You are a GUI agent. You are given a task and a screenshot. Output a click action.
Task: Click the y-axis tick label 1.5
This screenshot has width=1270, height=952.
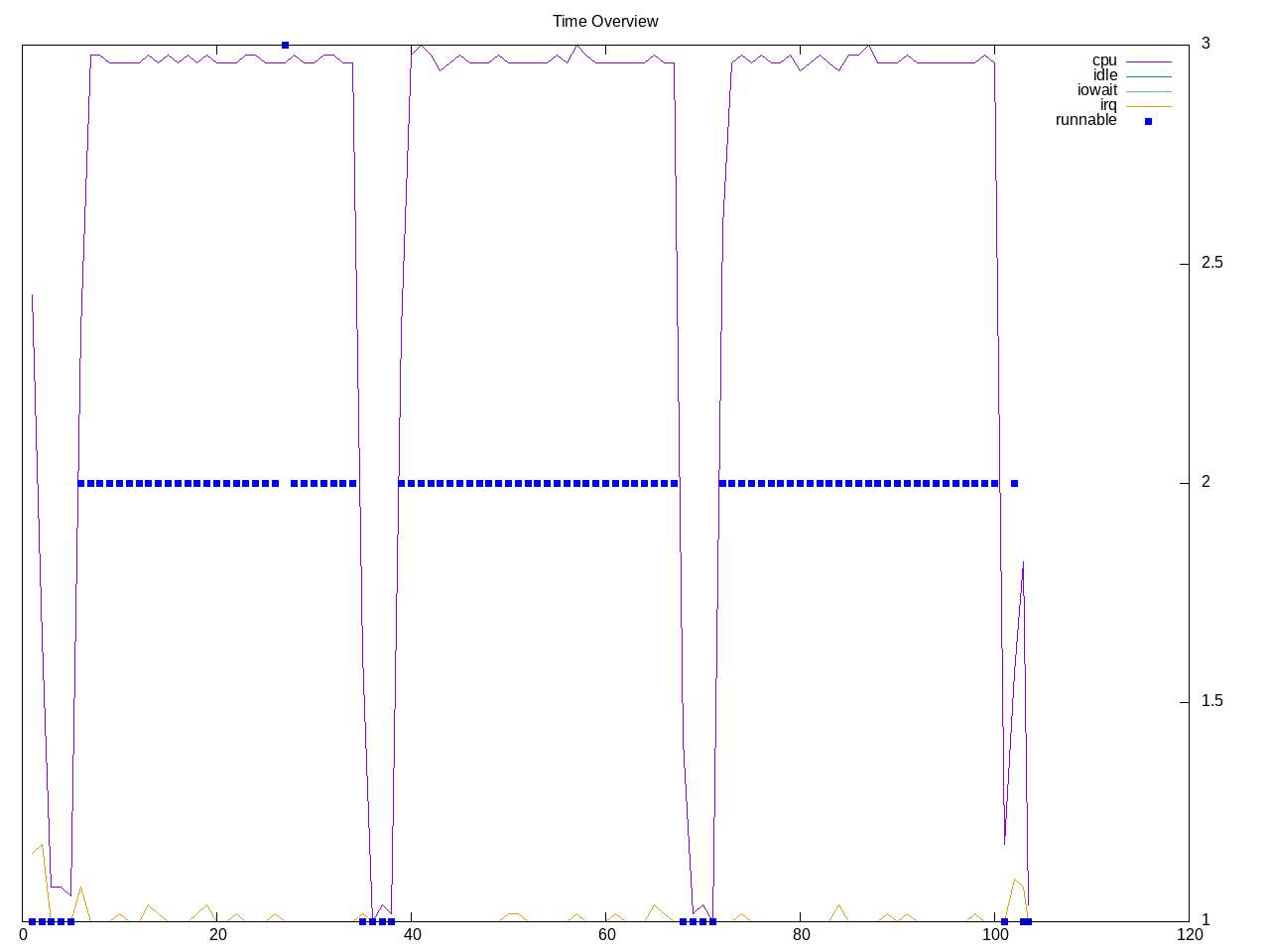(x=1211, y=701)
